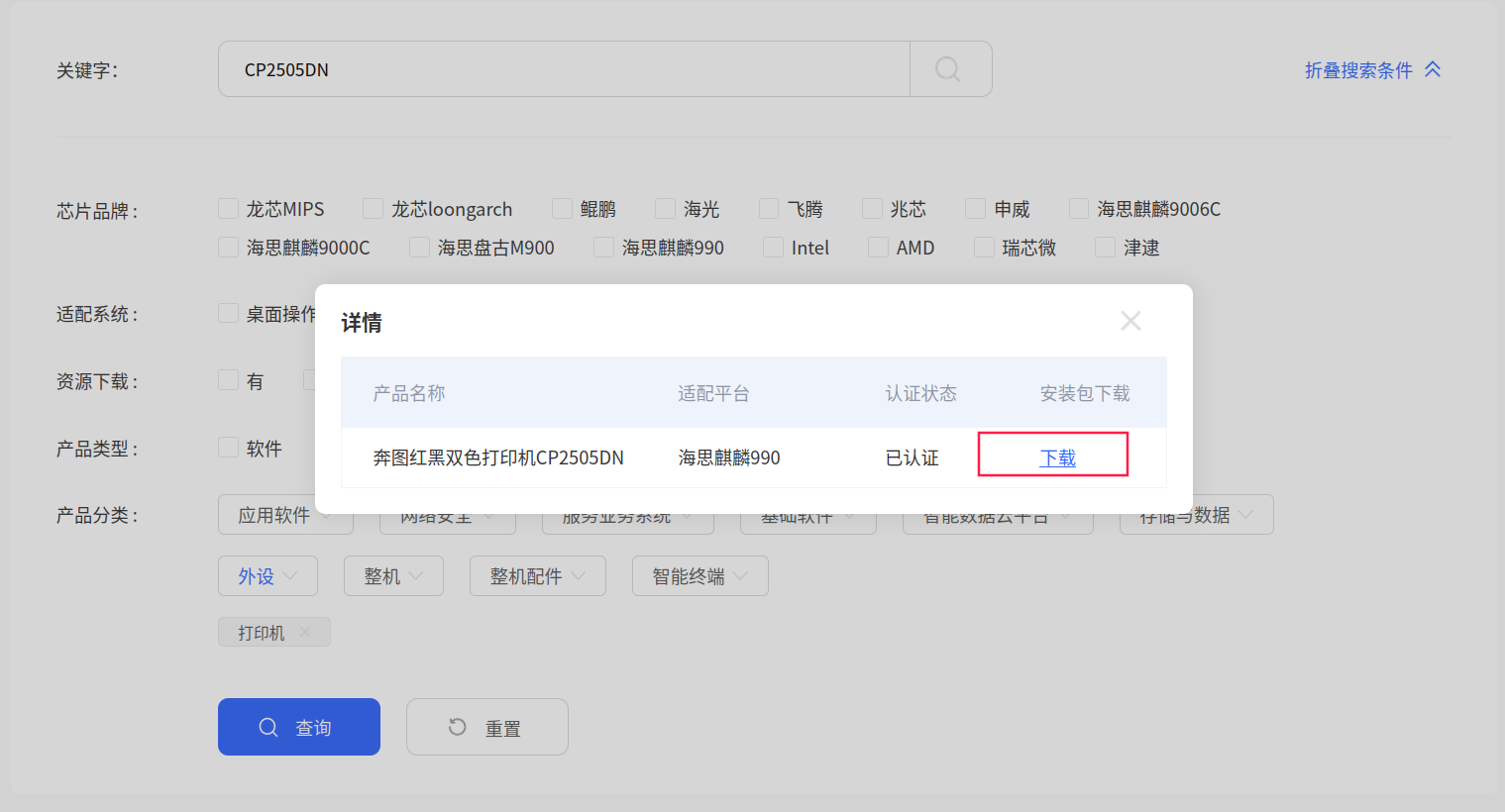The height and width of the screenshot is (812, 1505).
Task: Click the 查询 search button
Action: pos(299,727)
